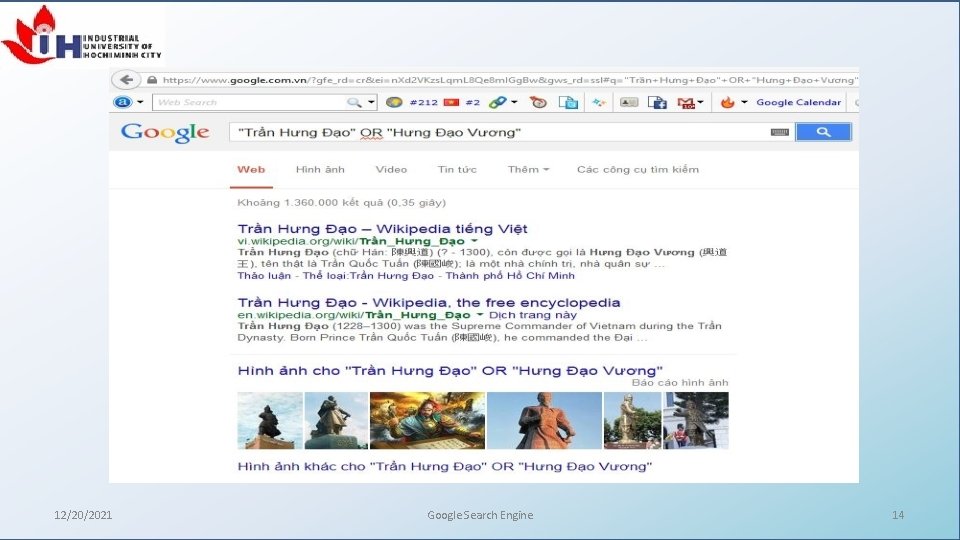Click the Google logo
This screenshot has width=960, height=540.
pyautogui.click(x=165, y=132)
